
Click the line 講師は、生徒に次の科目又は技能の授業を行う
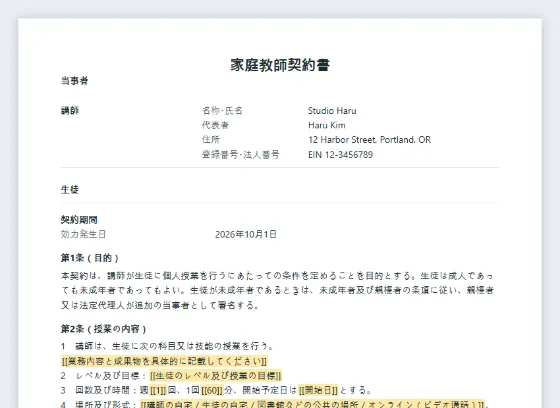(x=168, y=346)
